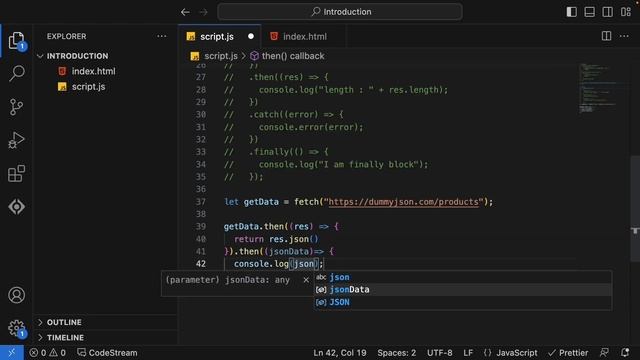Open Customize Layout icon
This screenshot has width=640, height=360.
point(626,12)
